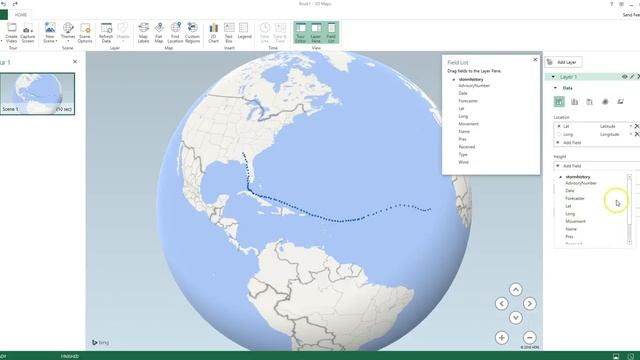Click the field dropdown scrollbar down arrow
Viewport: 640px width, 360px height.
pyautogui.click(x=629, y=242)
